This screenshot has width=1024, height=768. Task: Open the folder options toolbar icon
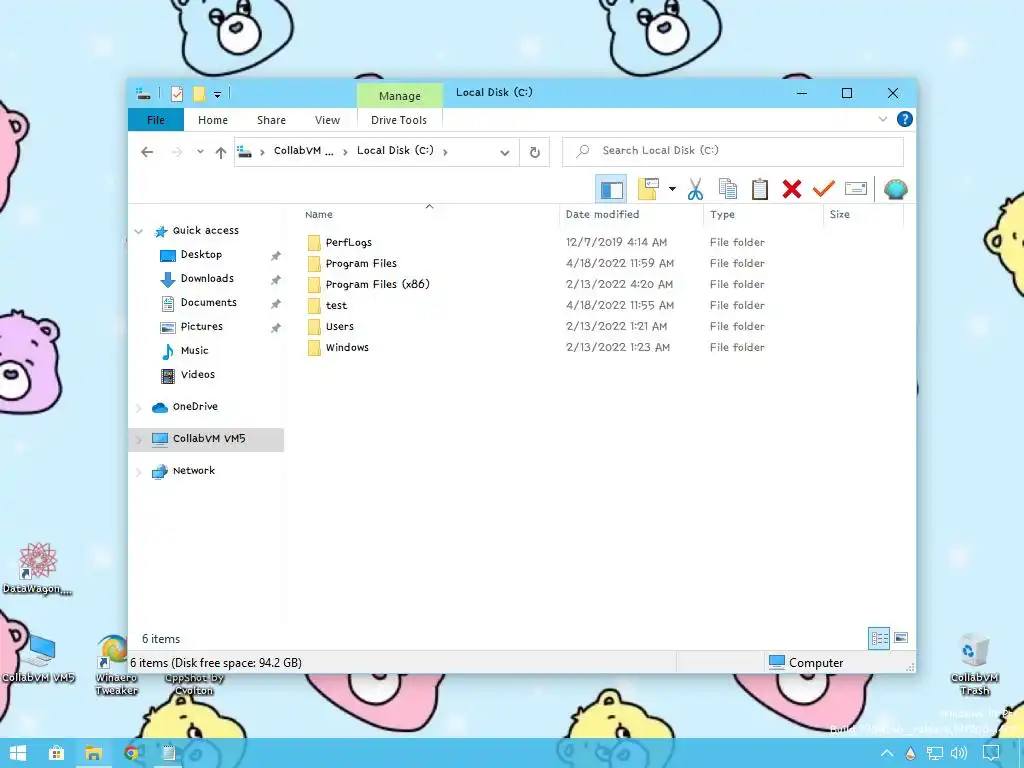648,189
